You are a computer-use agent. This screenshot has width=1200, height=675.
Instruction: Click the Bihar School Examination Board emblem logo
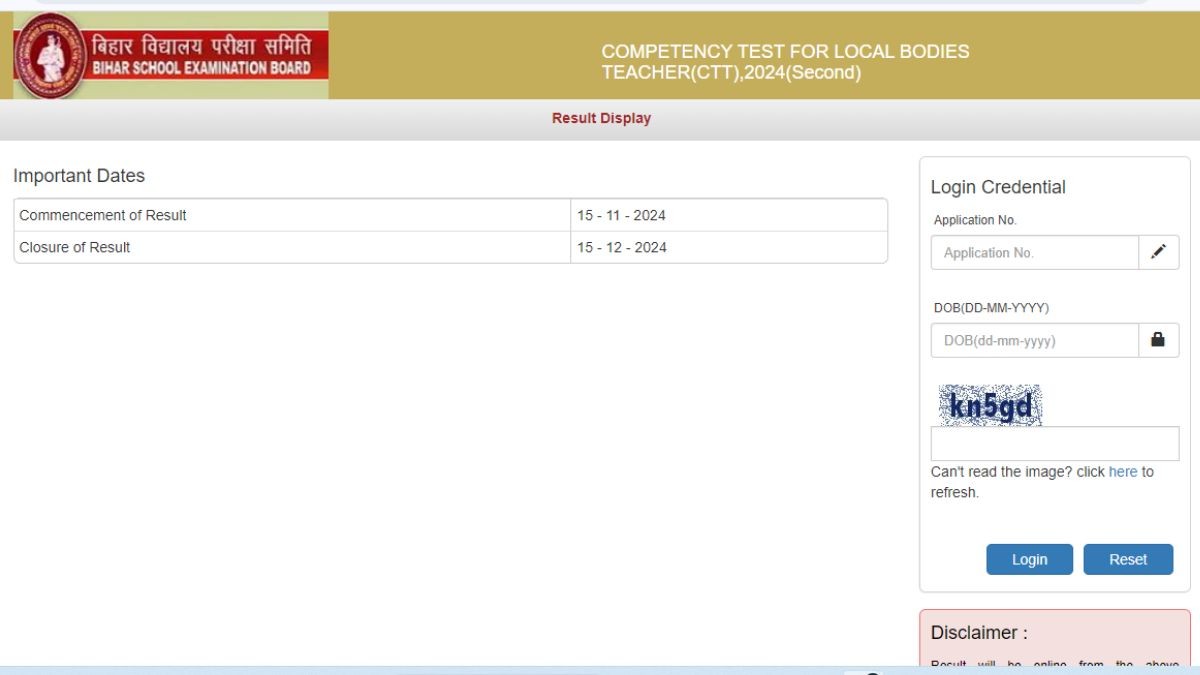(x=50, y=56)
